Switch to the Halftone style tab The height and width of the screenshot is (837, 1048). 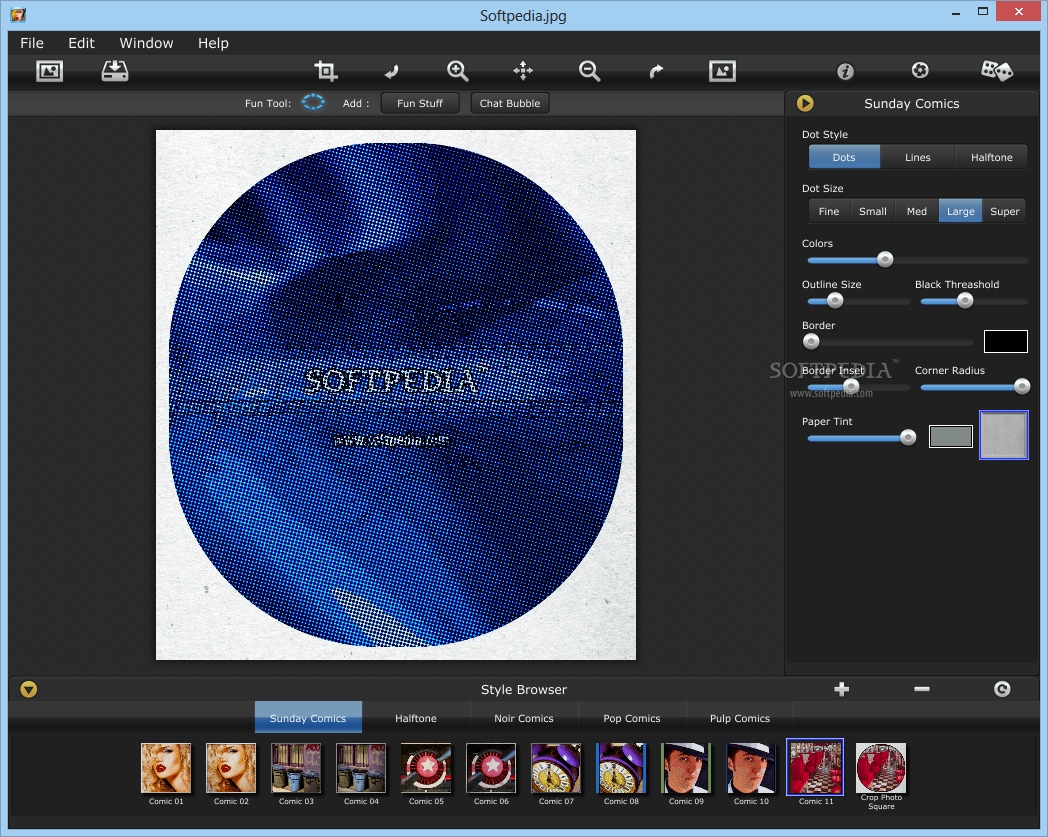pos(416,718)
